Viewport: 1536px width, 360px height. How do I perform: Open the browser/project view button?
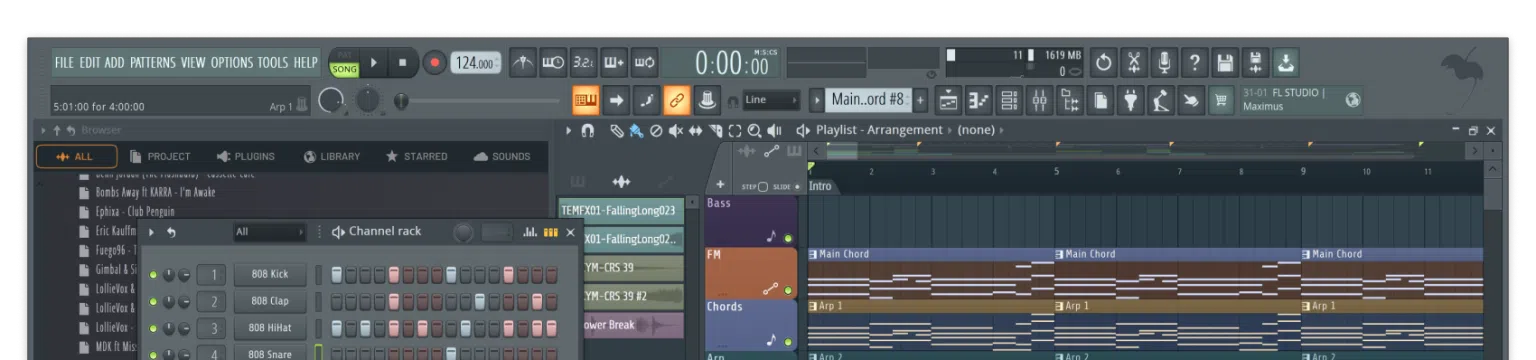(x=1070, y=100)
